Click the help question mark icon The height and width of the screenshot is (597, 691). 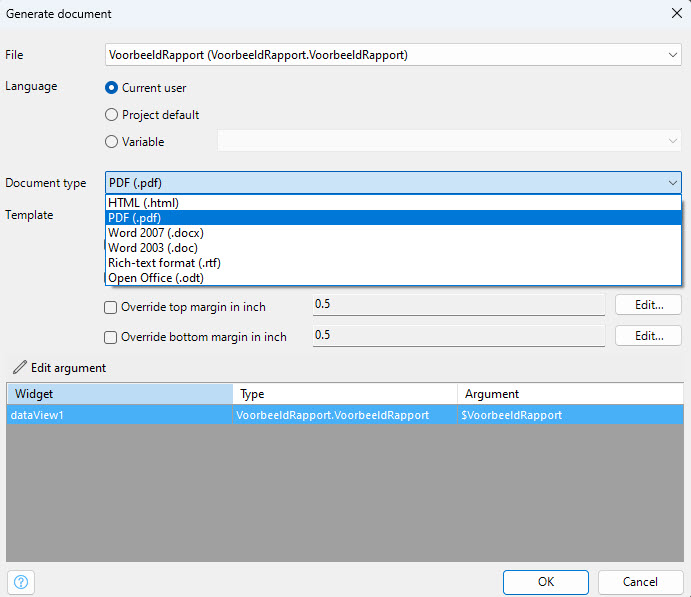click(21, 582)
